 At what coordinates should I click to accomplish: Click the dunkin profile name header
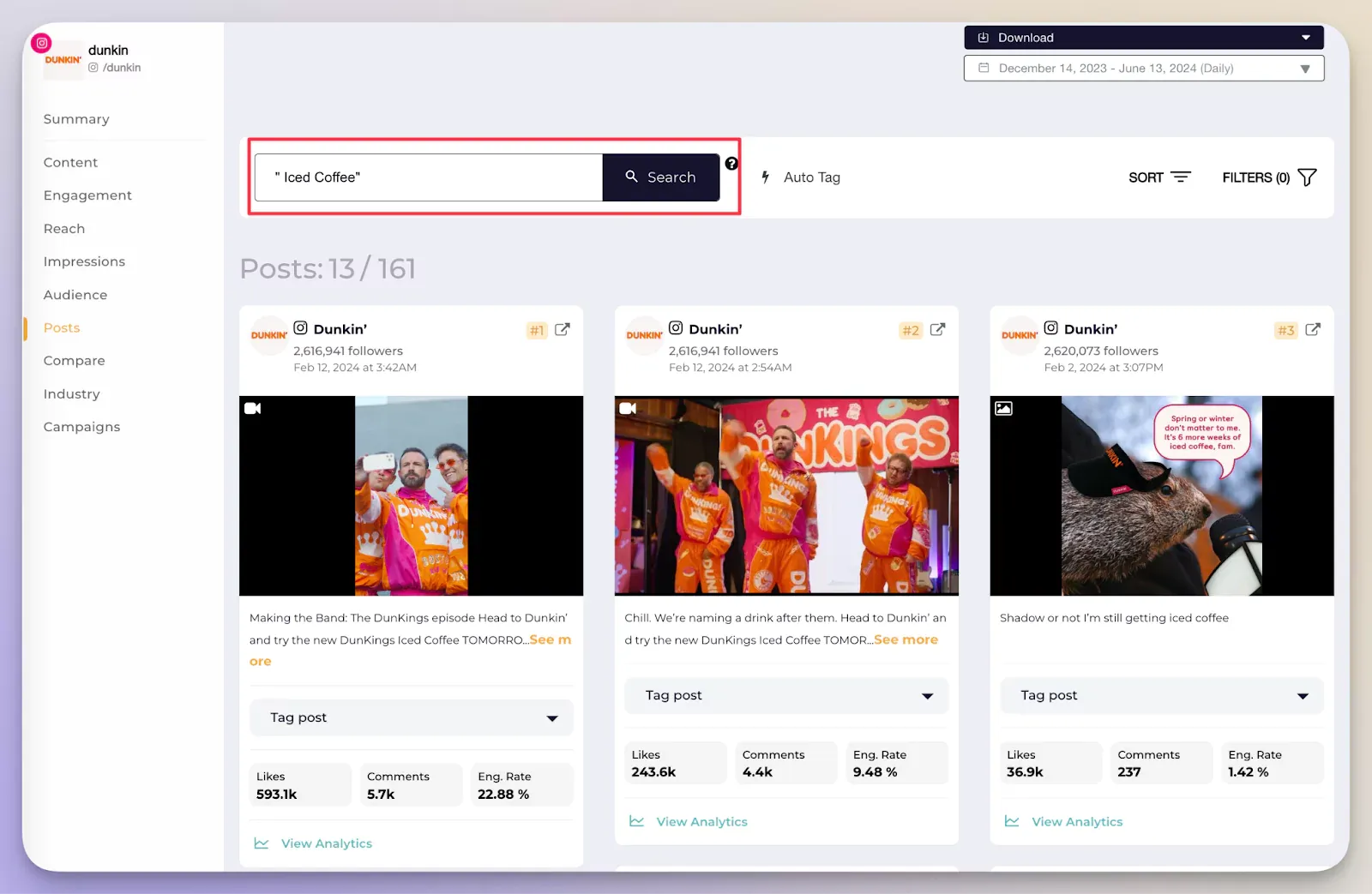click(108, 50)
